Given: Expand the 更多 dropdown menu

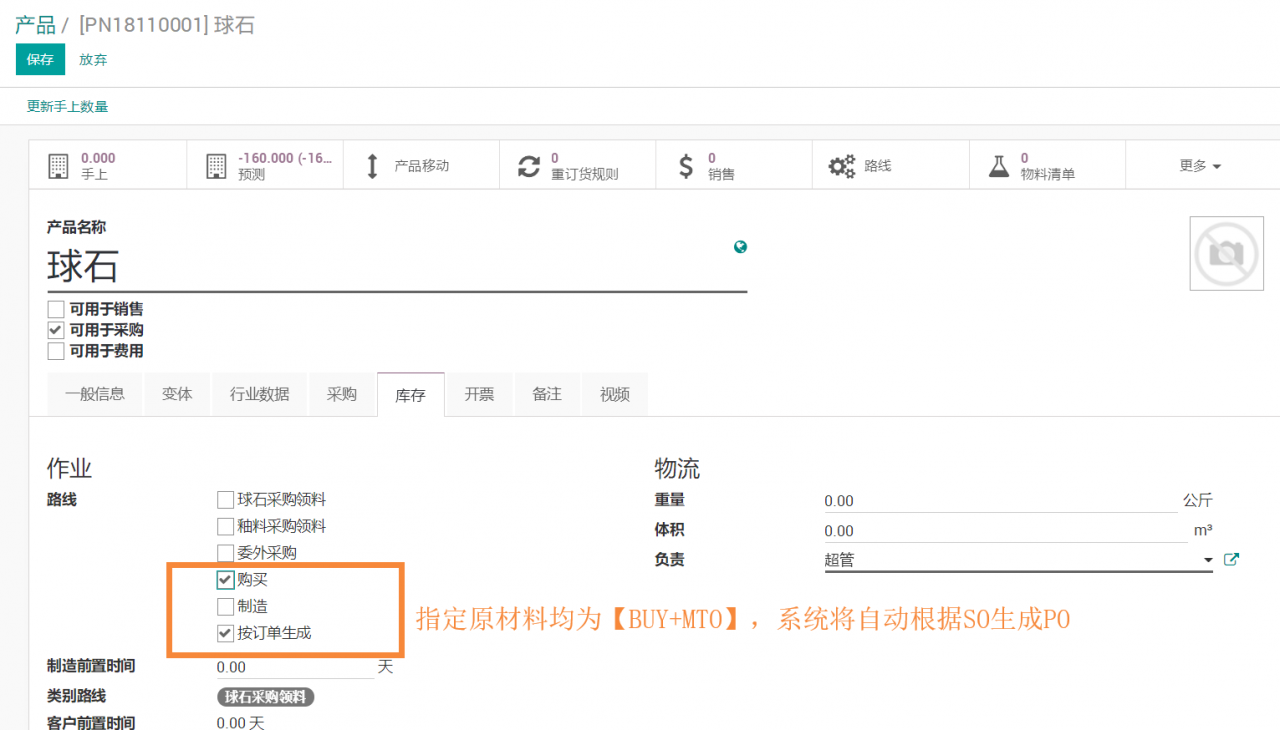Looking at the screenshot, I should [x=1200, y=166].
